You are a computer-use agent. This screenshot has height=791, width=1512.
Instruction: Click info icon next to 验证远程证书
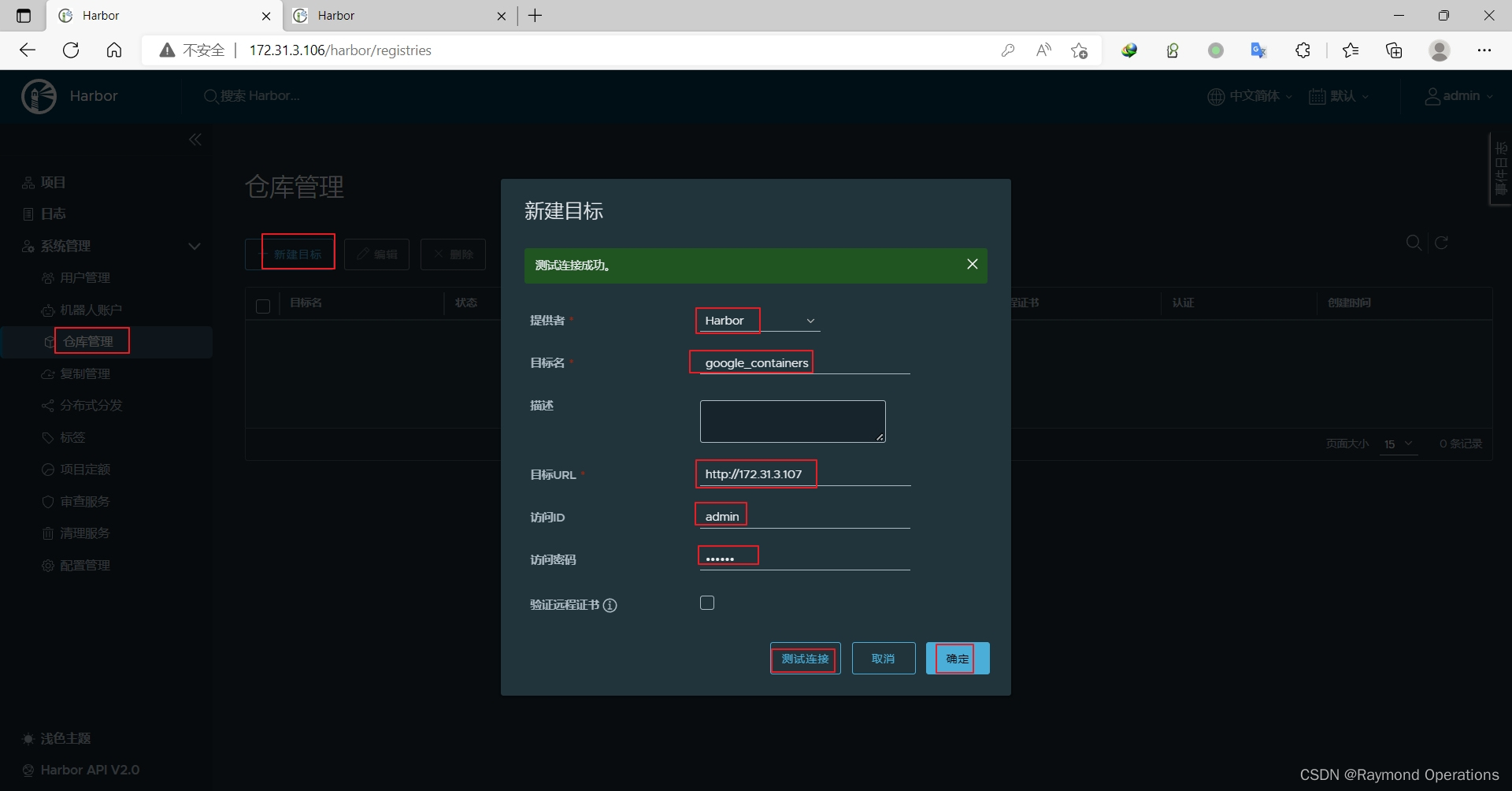[x=610, y=605]
